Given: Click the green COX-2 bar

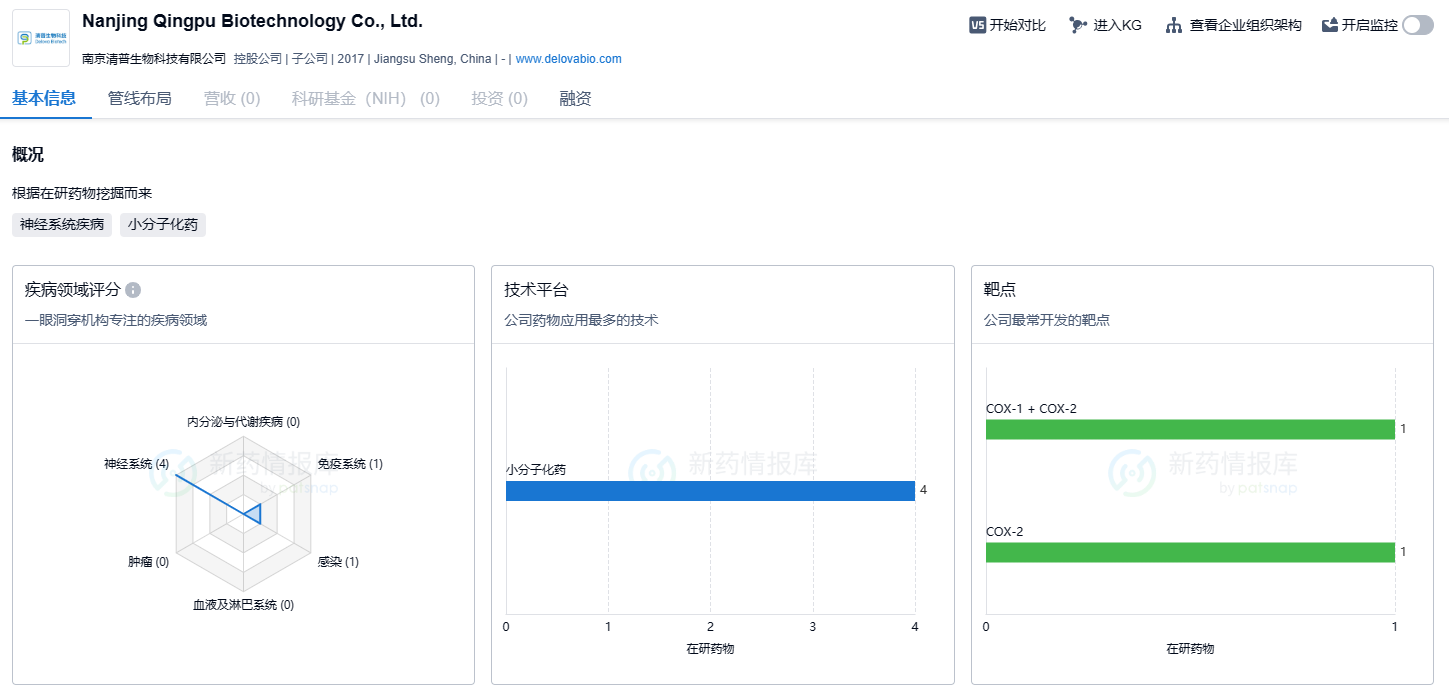Looking at the screenshot, I should pyautogui.click(x=1190, y=552).
